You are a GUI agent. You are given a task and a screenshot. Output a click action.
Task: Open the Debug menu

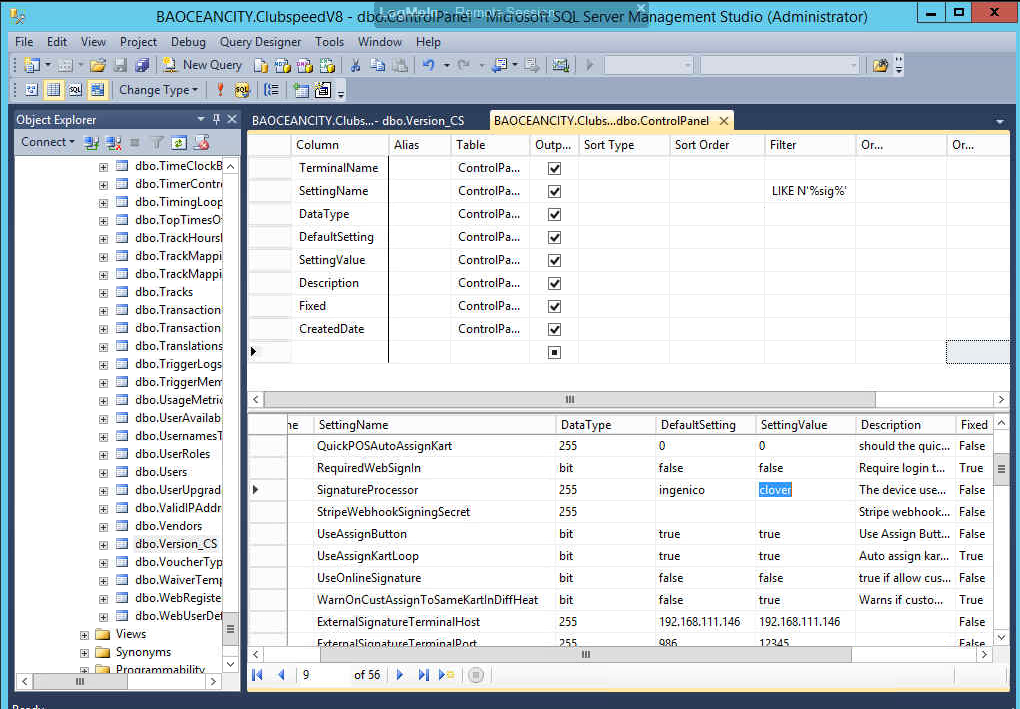point(188,42)
